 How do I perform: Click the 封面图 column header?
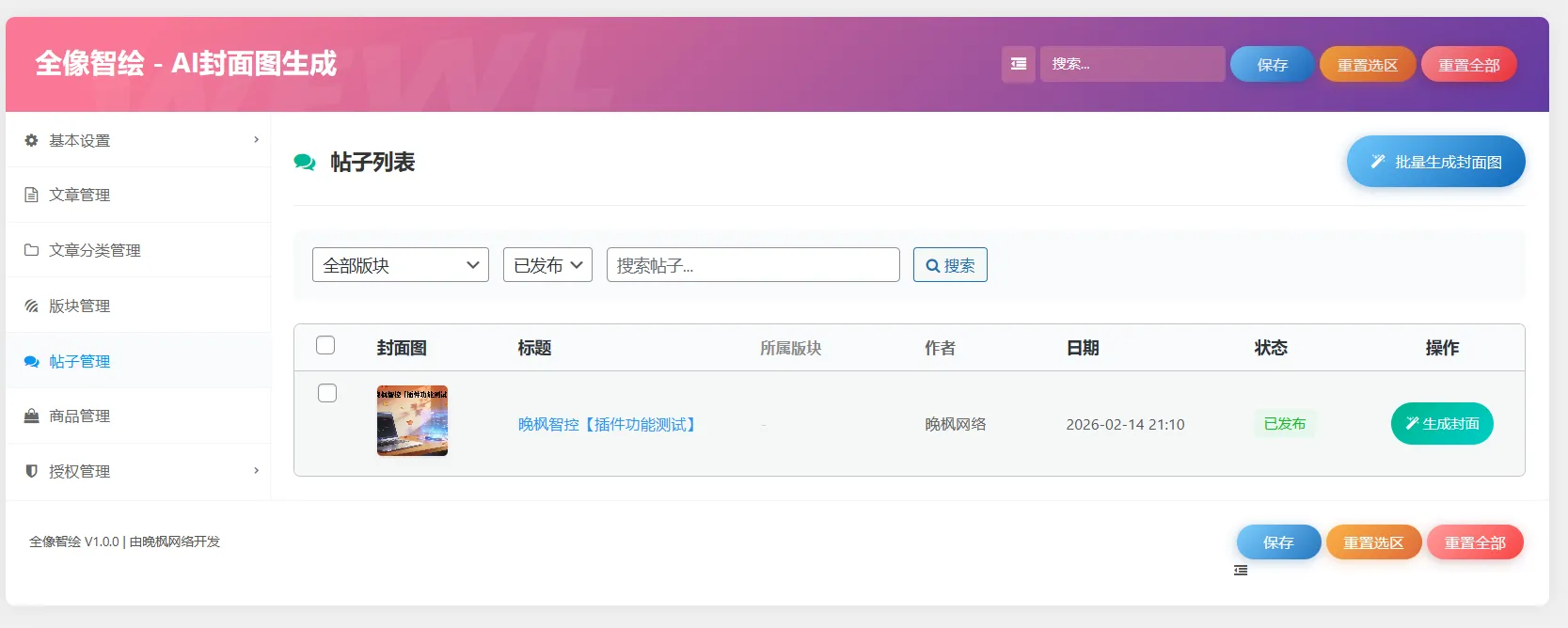point(402,348)
